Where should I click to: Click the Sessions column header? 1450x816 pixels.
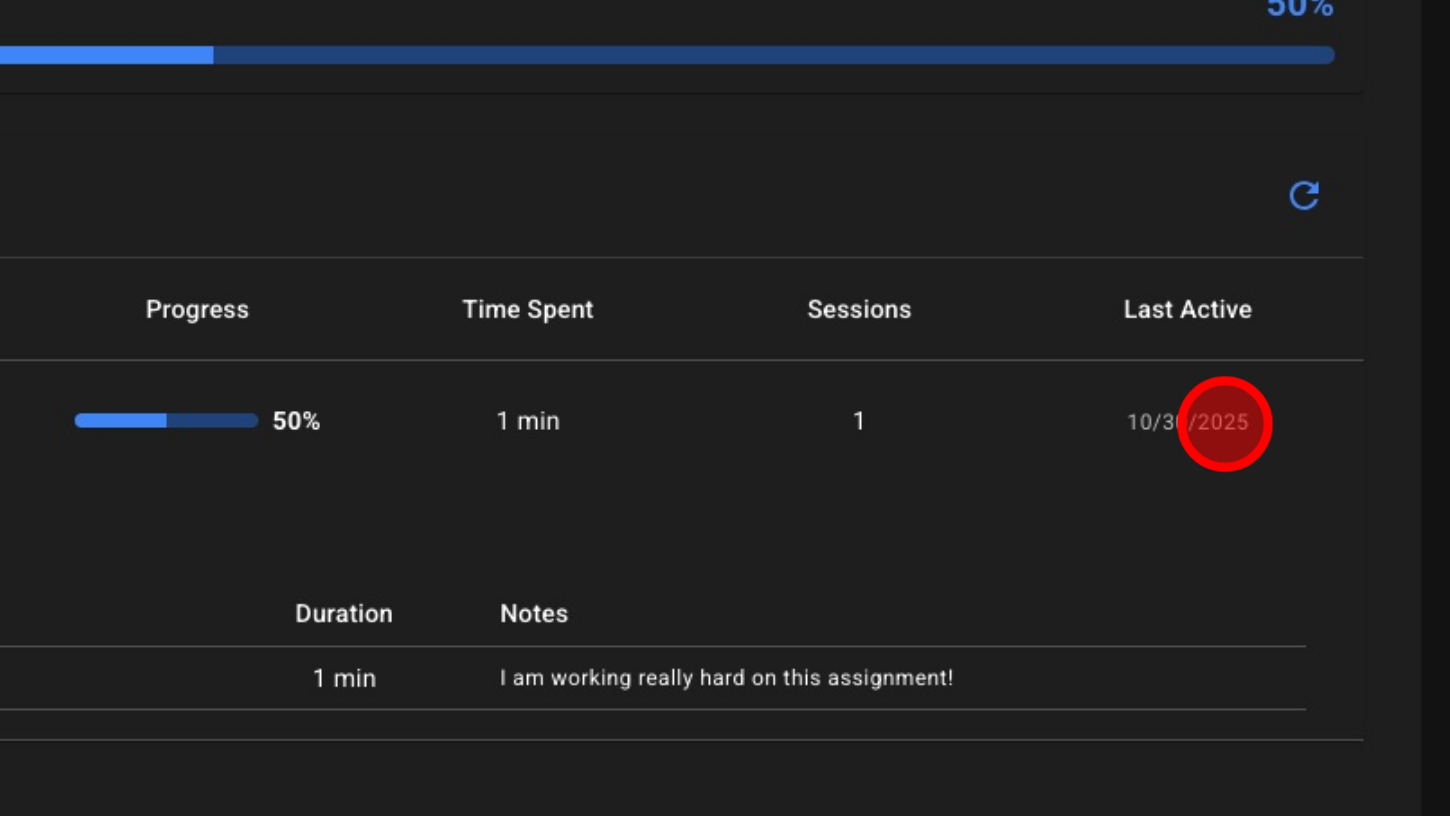click(x=859, y=310)
